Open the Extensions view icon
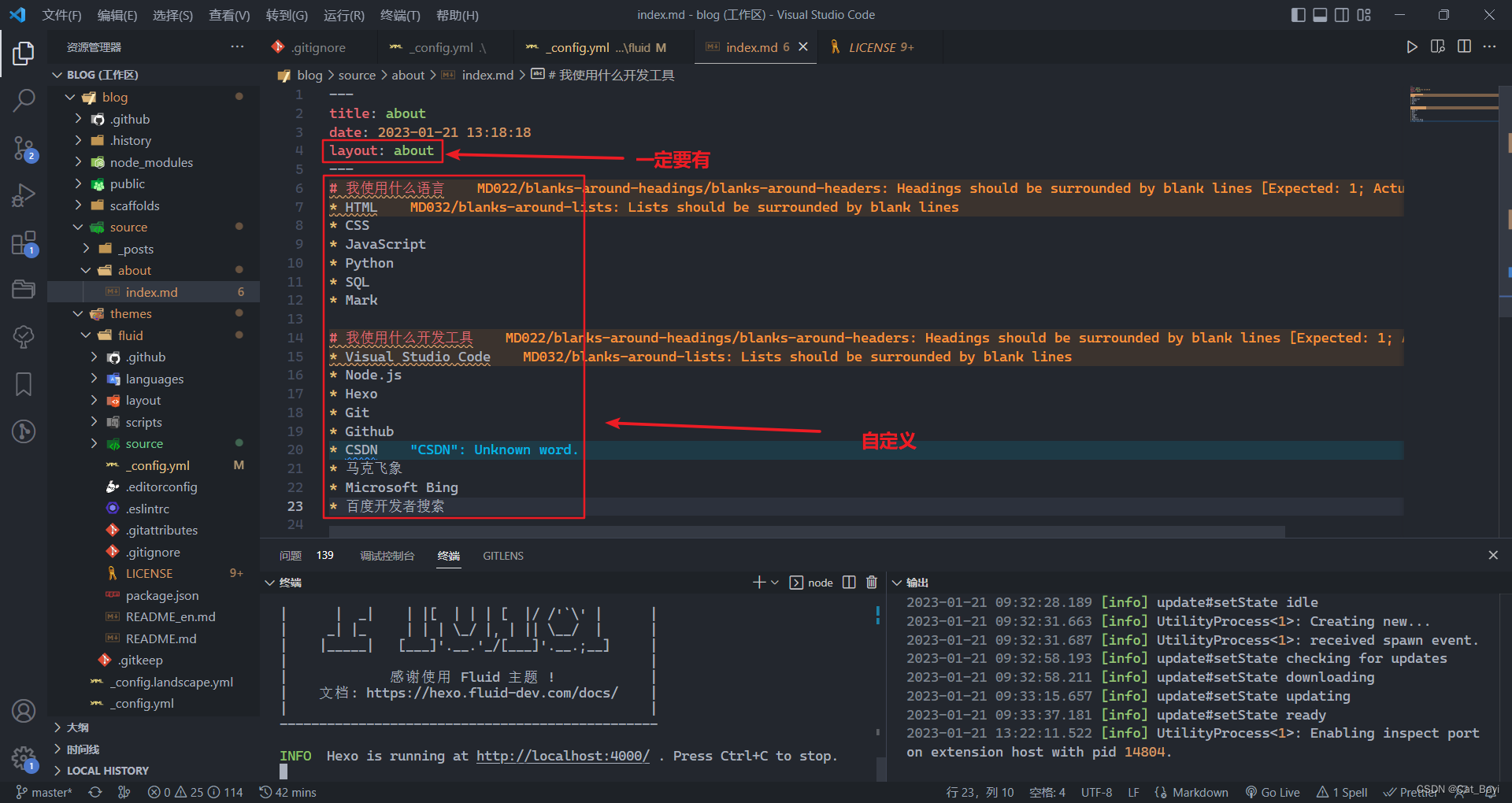The width and height of the screenshot is (1512, 803). click(24, 243)
